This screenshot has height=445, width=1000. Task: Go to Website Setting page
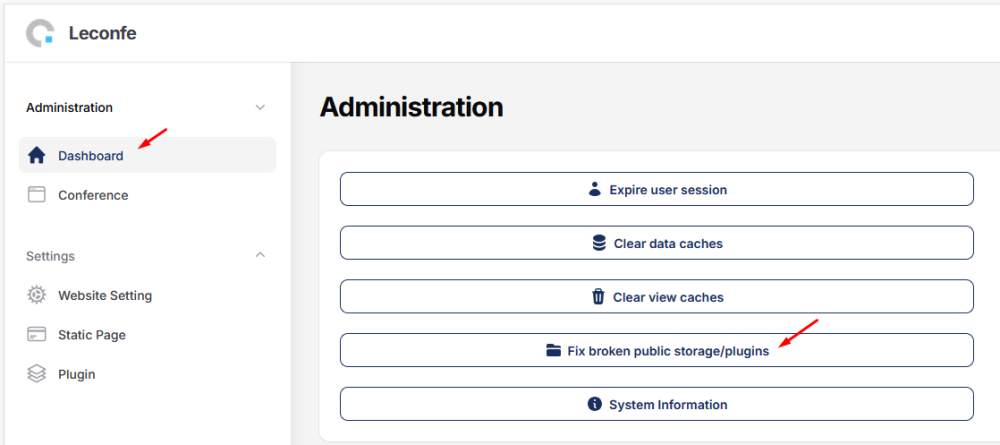(105, 295)
